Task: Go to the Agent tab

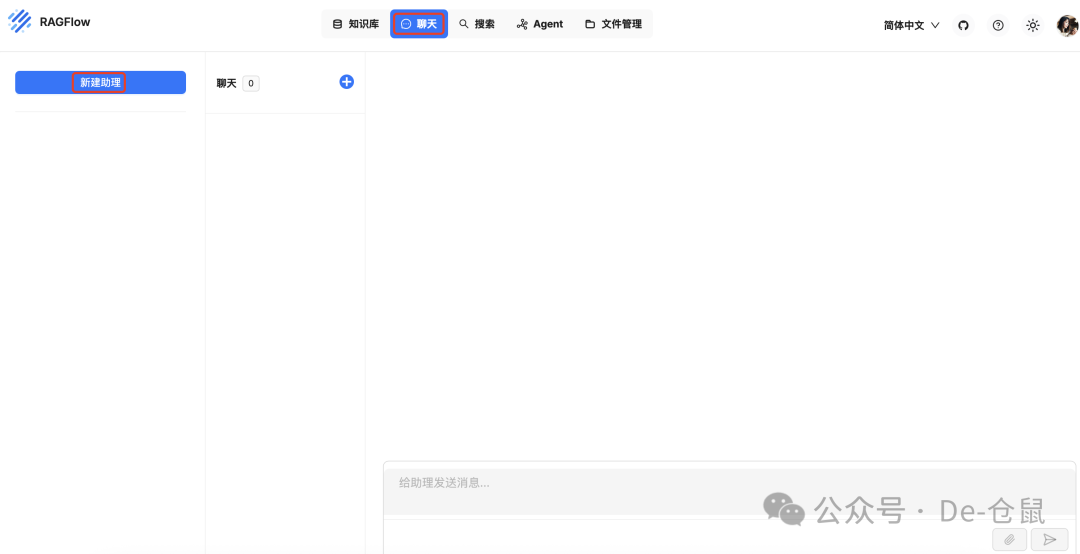Action: 540,24
